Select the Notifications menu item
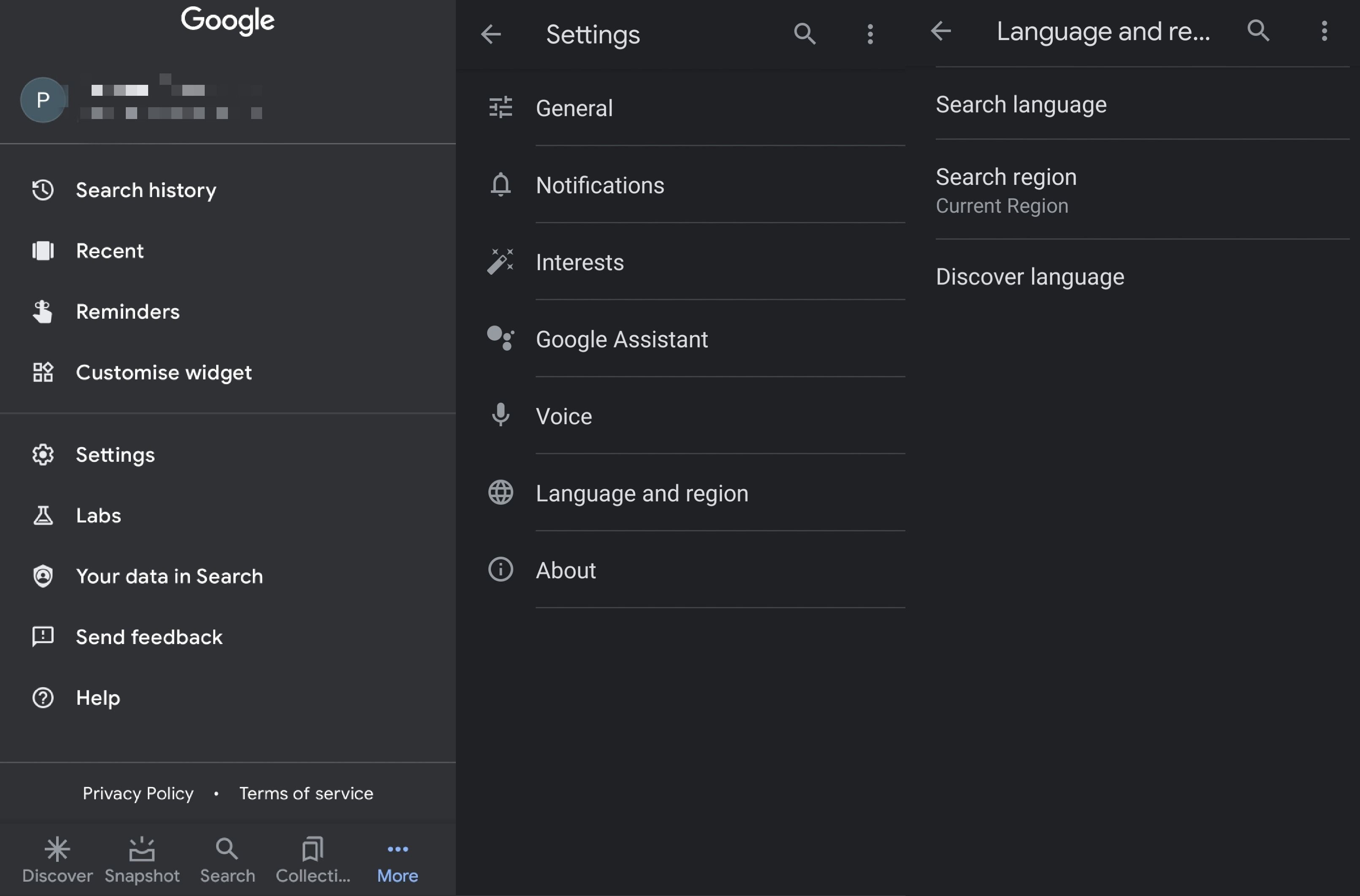 click(599, 184)
